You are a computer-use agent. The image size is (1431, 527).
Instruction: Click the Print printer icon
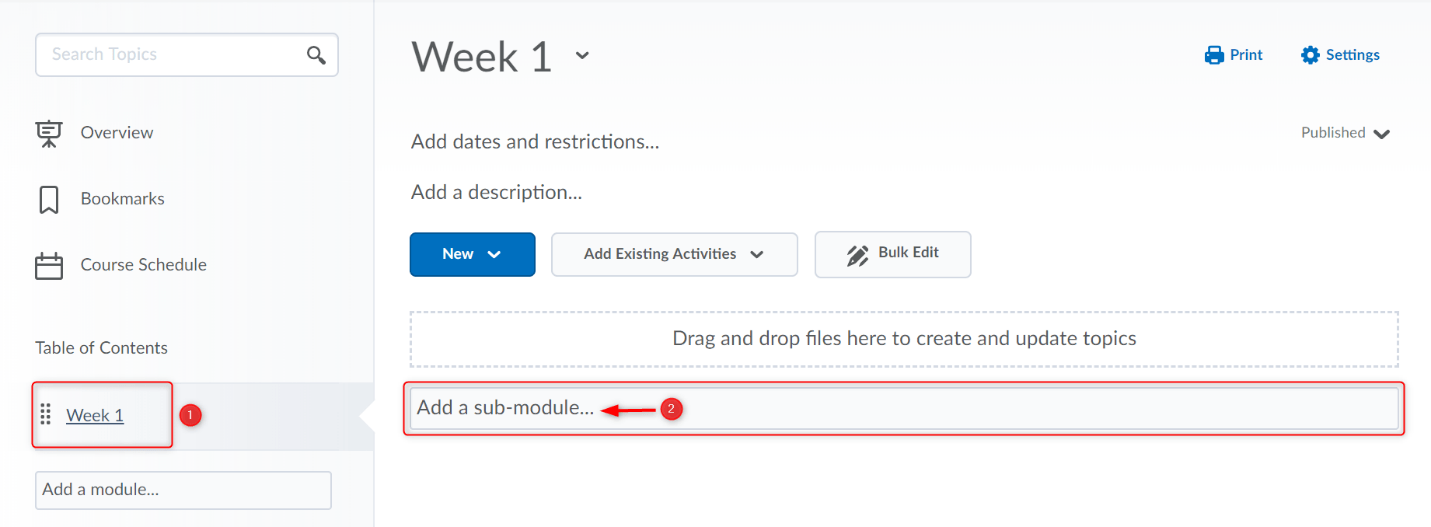[x=1214, y=55]
